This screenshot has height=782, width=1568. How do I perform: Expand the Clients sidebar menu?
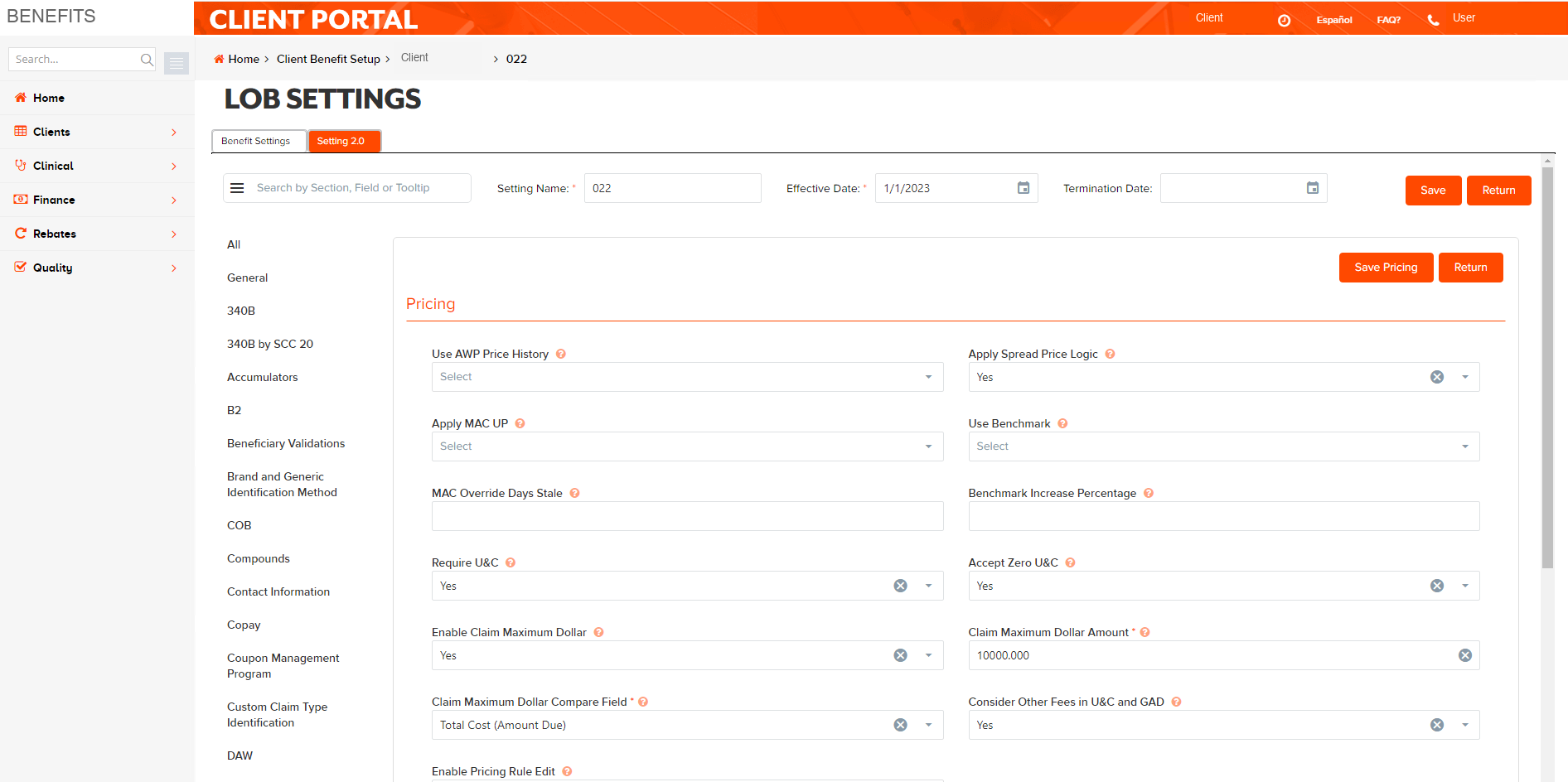coord(97,132)
